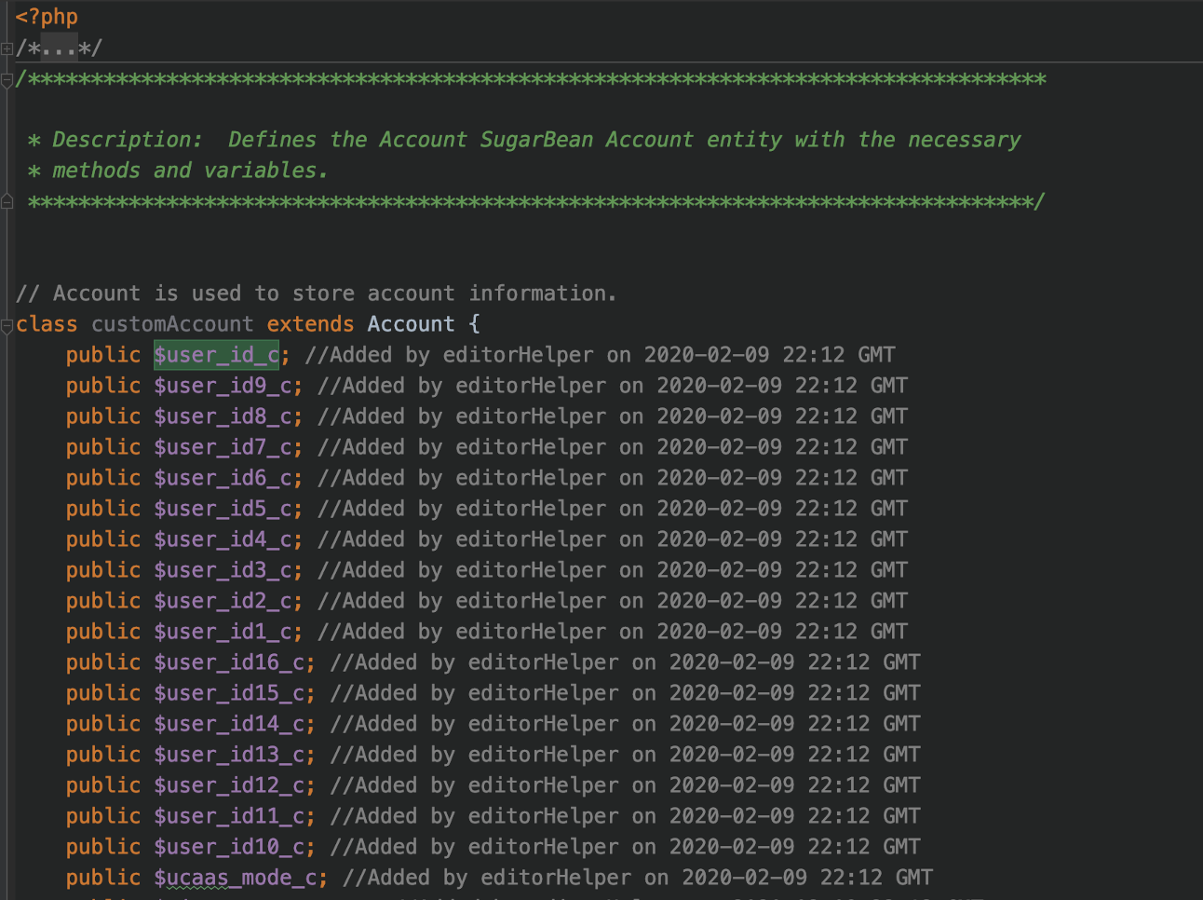Click the $user_id5_c property name

point(227,509)
